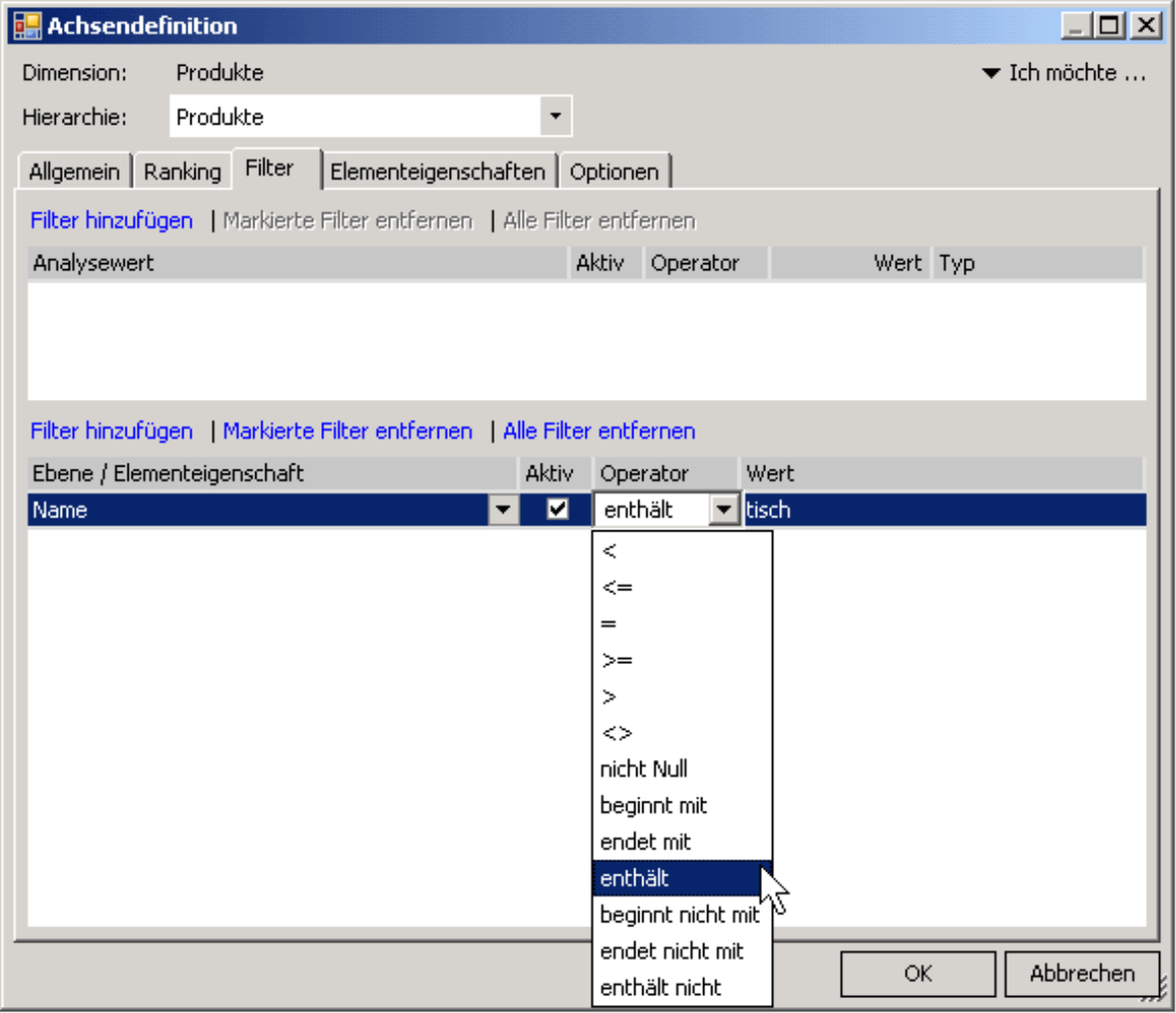Click lower 'Markierte Filter entfernen' link
Screen dimensions: 1176x1013
point(347,431)
